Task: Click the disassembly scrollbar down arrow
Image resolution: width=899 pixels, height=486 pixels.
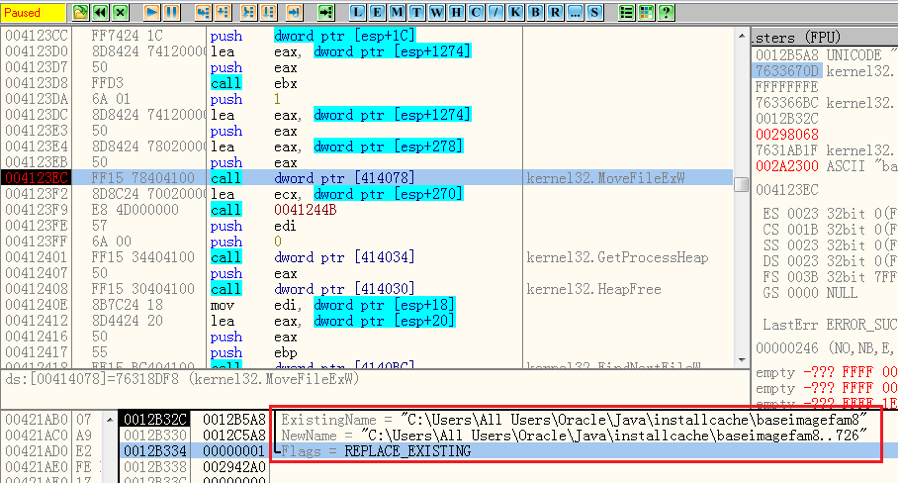Action: point(741,360)
